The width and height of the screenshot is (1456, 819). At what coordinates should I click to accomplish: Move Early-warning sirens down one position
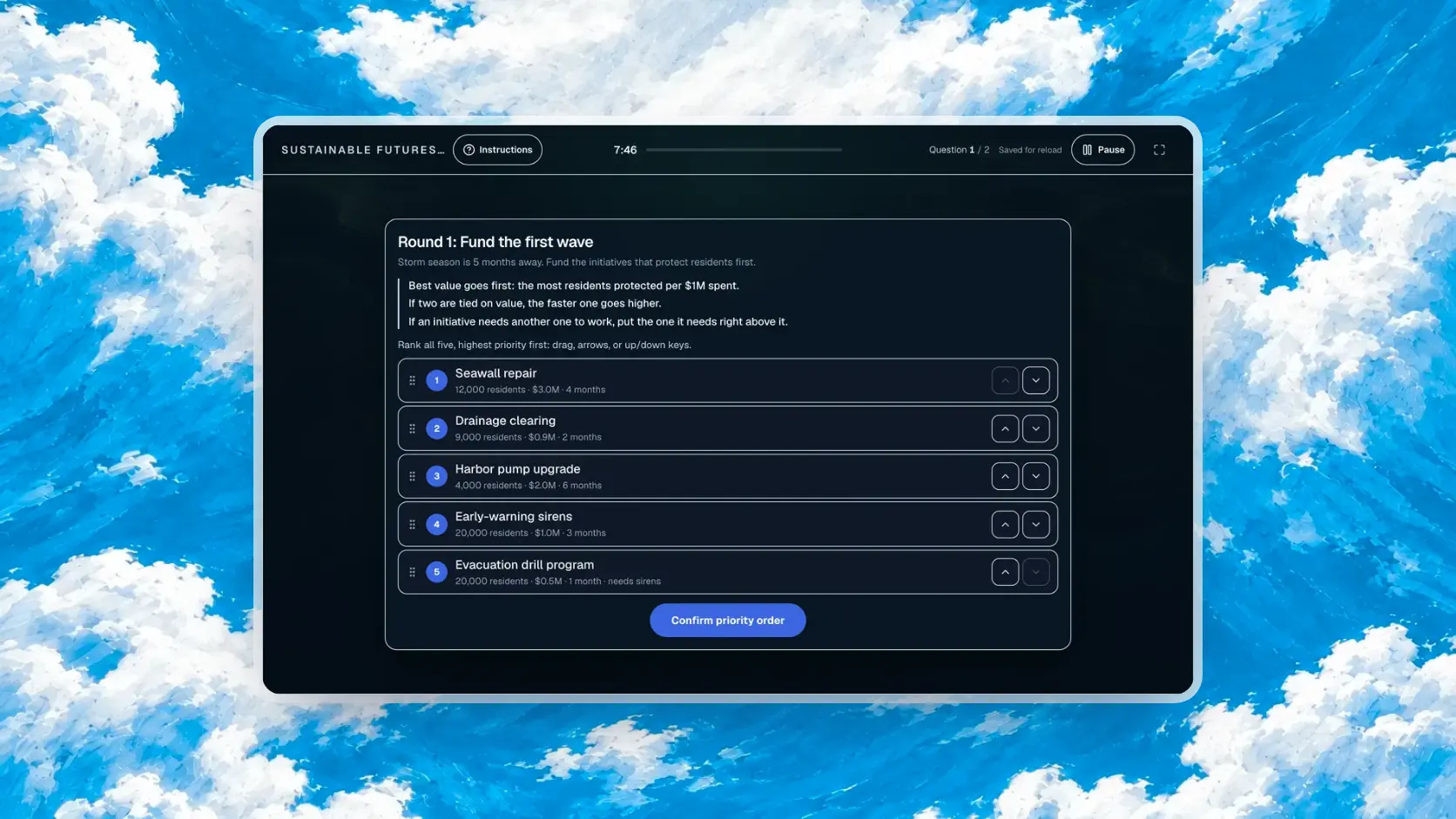click(1035, 524)
